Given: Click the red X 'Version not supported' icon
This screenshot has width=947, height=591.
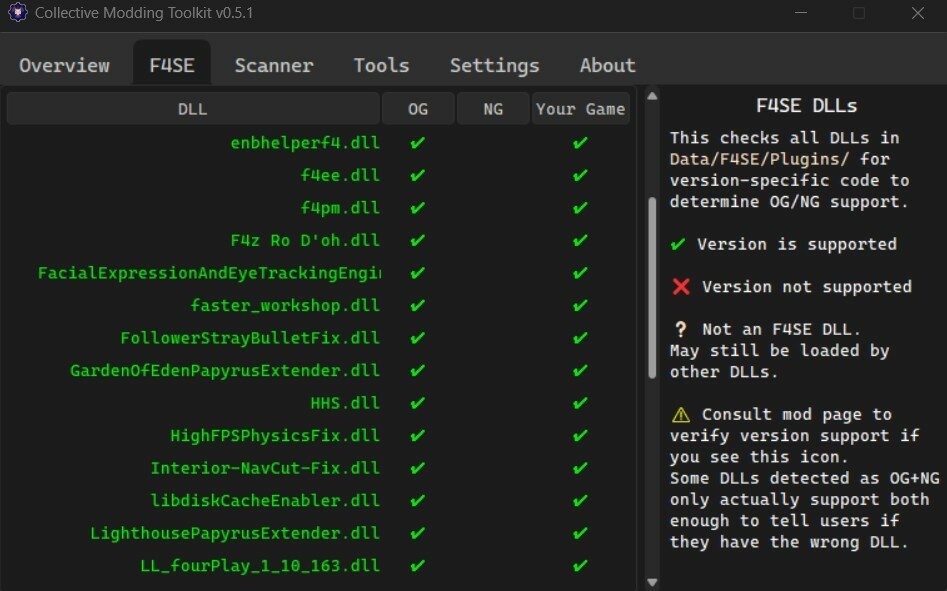Looking at the screenshot, I should (681, 287).
